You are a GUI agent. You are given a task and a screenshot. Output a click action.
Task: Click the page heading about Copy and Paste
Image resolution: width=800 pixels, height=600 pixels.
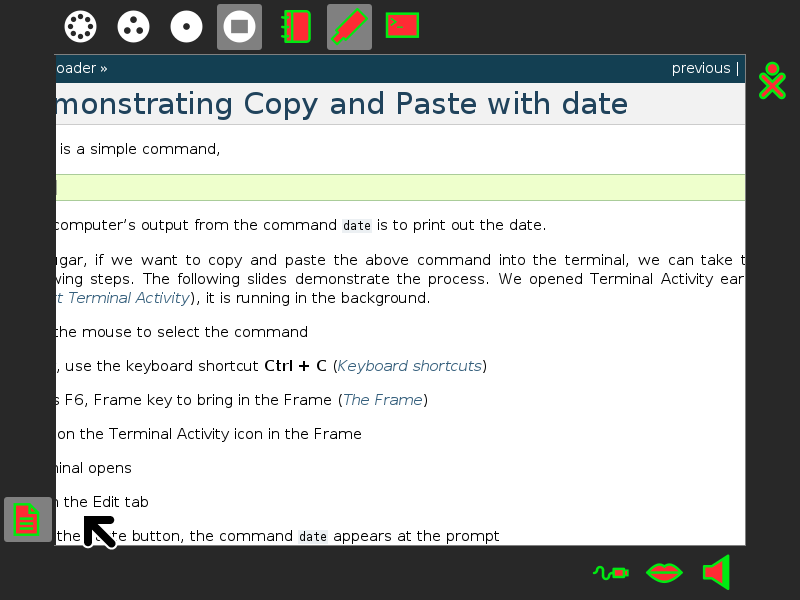(342, 104)
